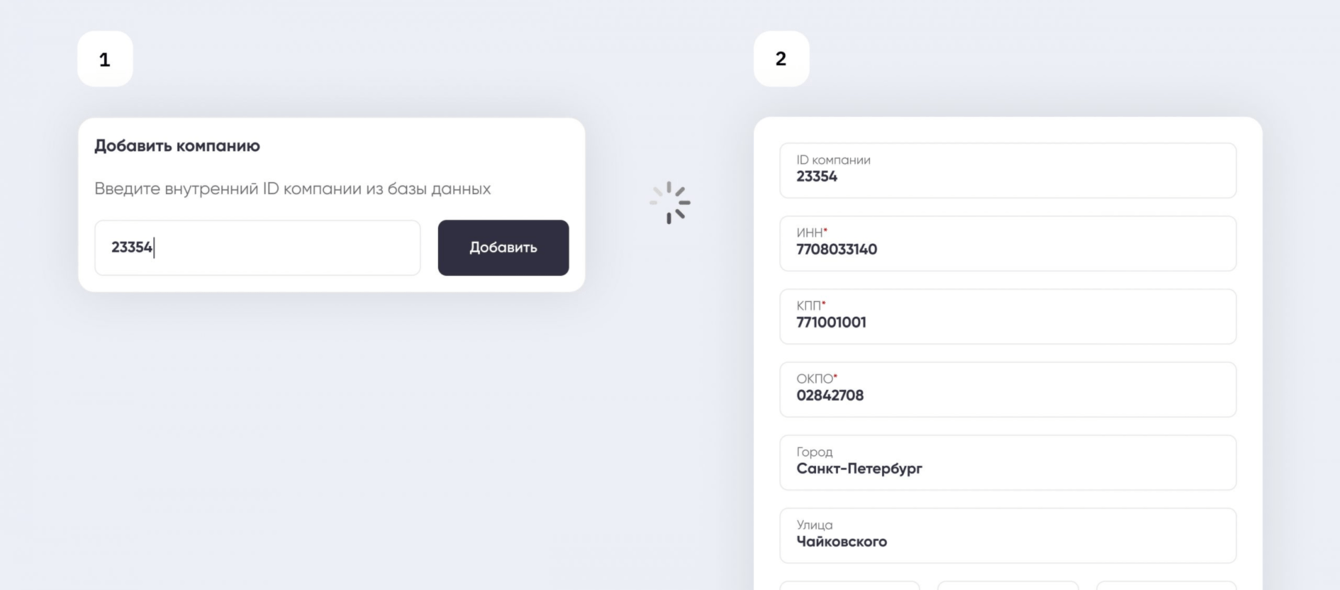Click the Введите внутренний ID компании hint text
The width and height of the screenshot is (1340, 590).
[x=292, y=189]
